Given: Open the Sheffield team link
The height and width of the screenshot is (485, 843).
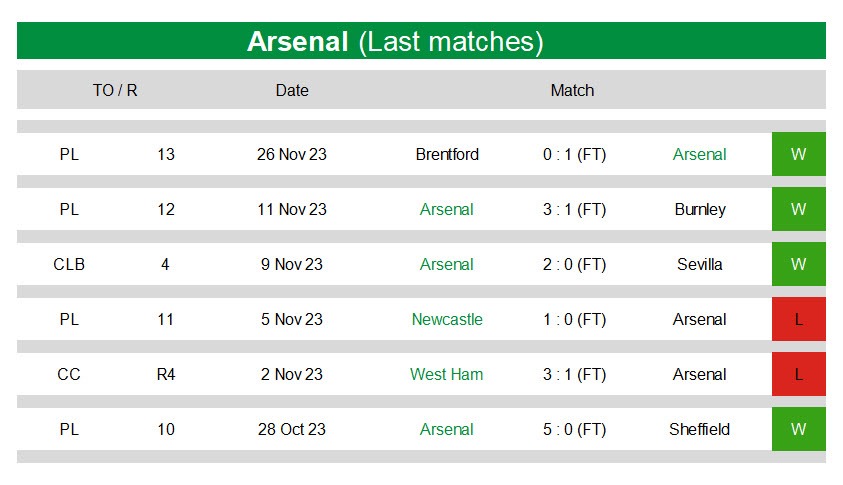Looking at the screenshot, I should coord(699,429).
